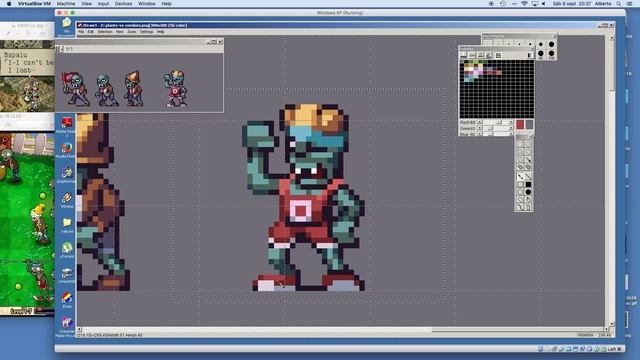640x360 pixels.
Task: Open the Mozilla Firefox desktop shortcut
Action: click(67, 150)
